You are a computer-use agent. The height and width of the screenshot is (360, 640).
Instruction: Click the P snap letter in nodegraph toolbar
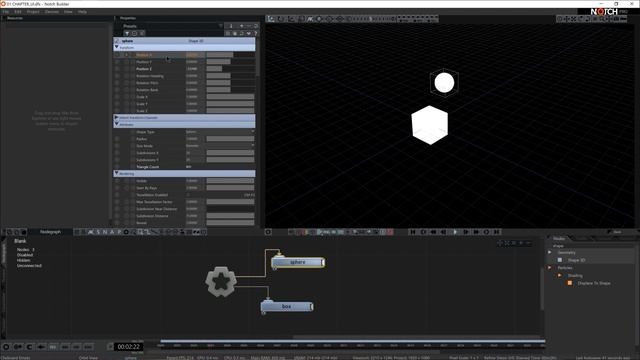119,232
